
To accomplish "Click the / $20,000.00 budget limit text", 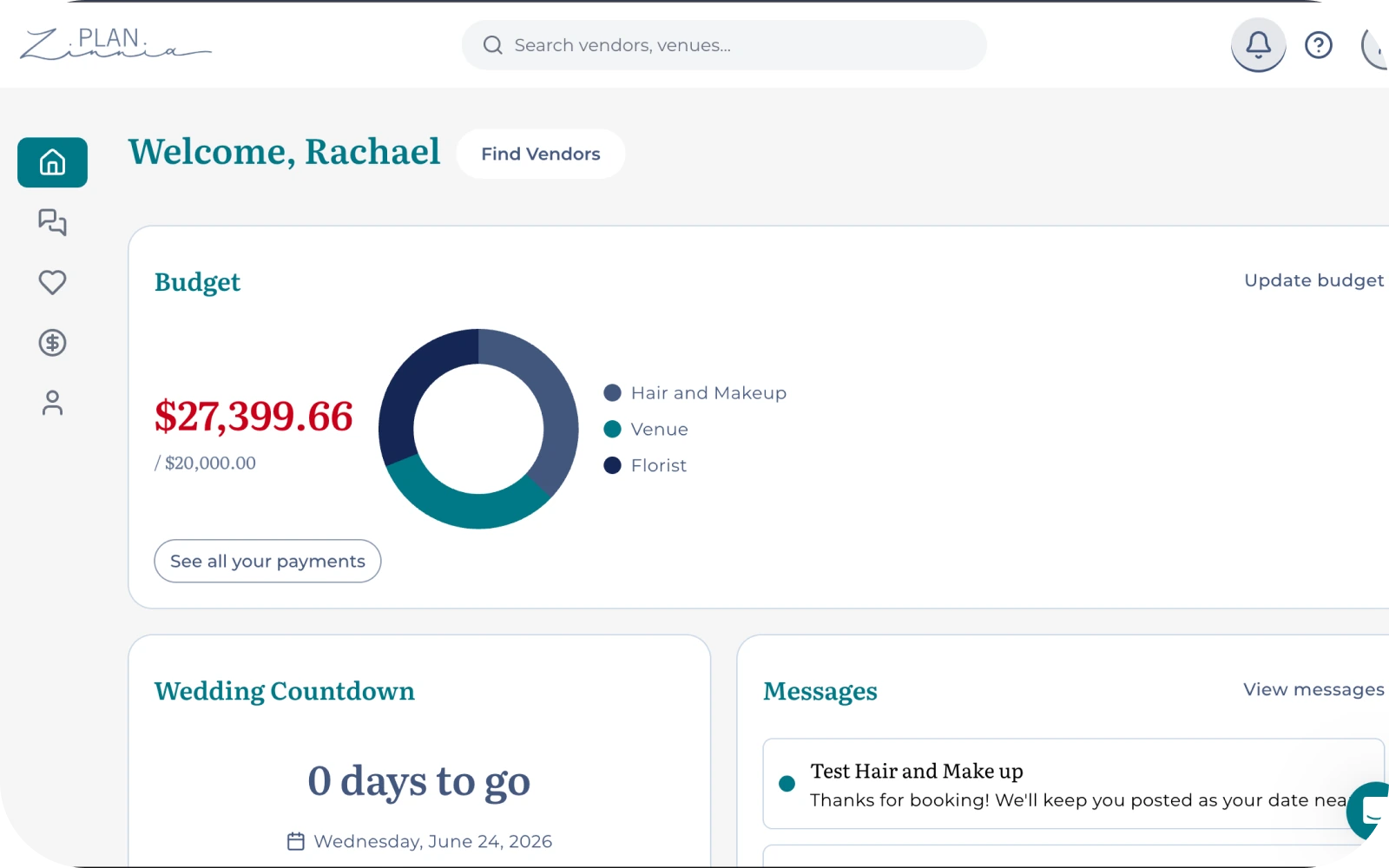I will [205, 463].
